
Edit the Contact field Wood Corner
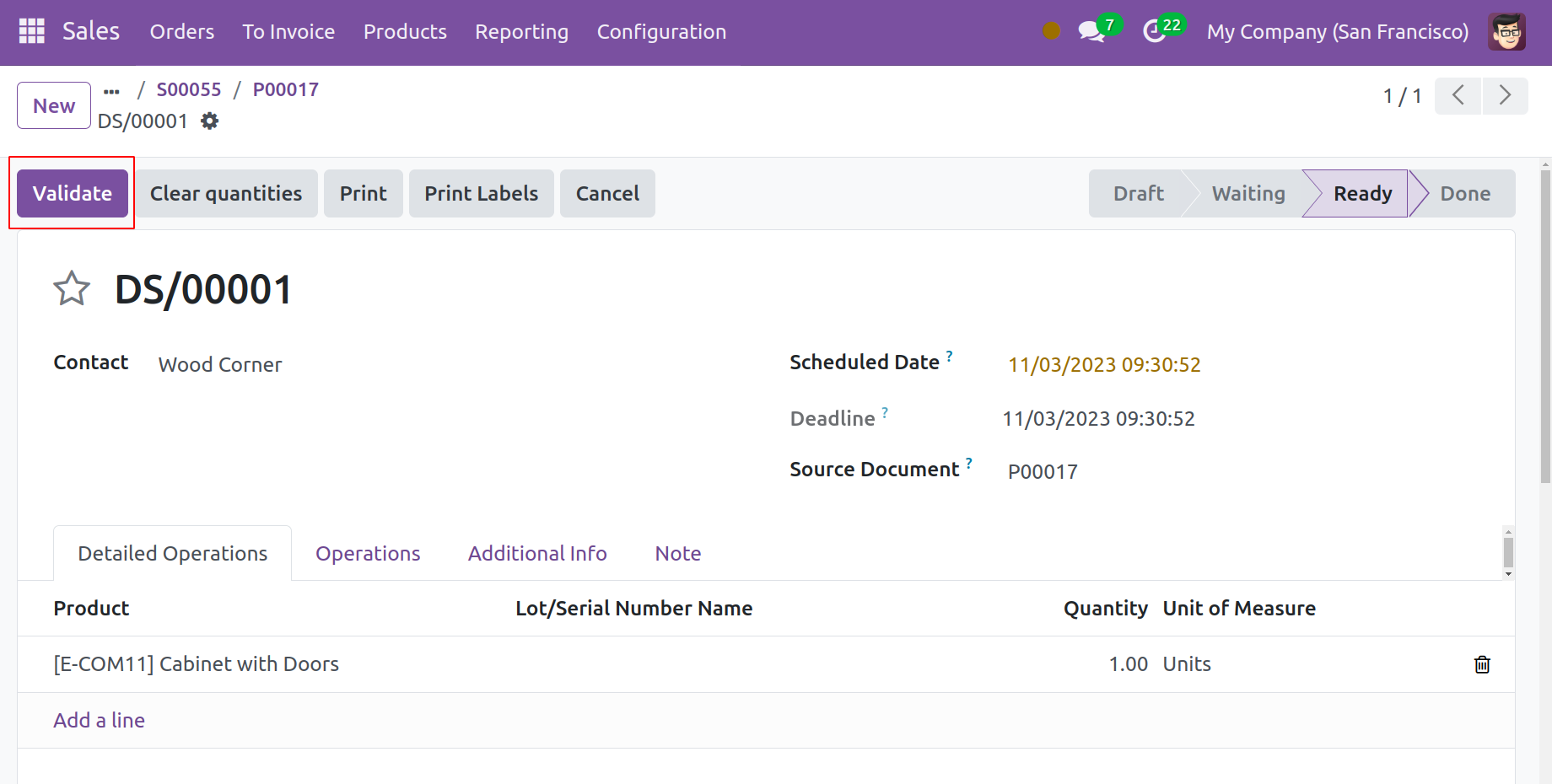pyautogui.click(x=220, y=364)
